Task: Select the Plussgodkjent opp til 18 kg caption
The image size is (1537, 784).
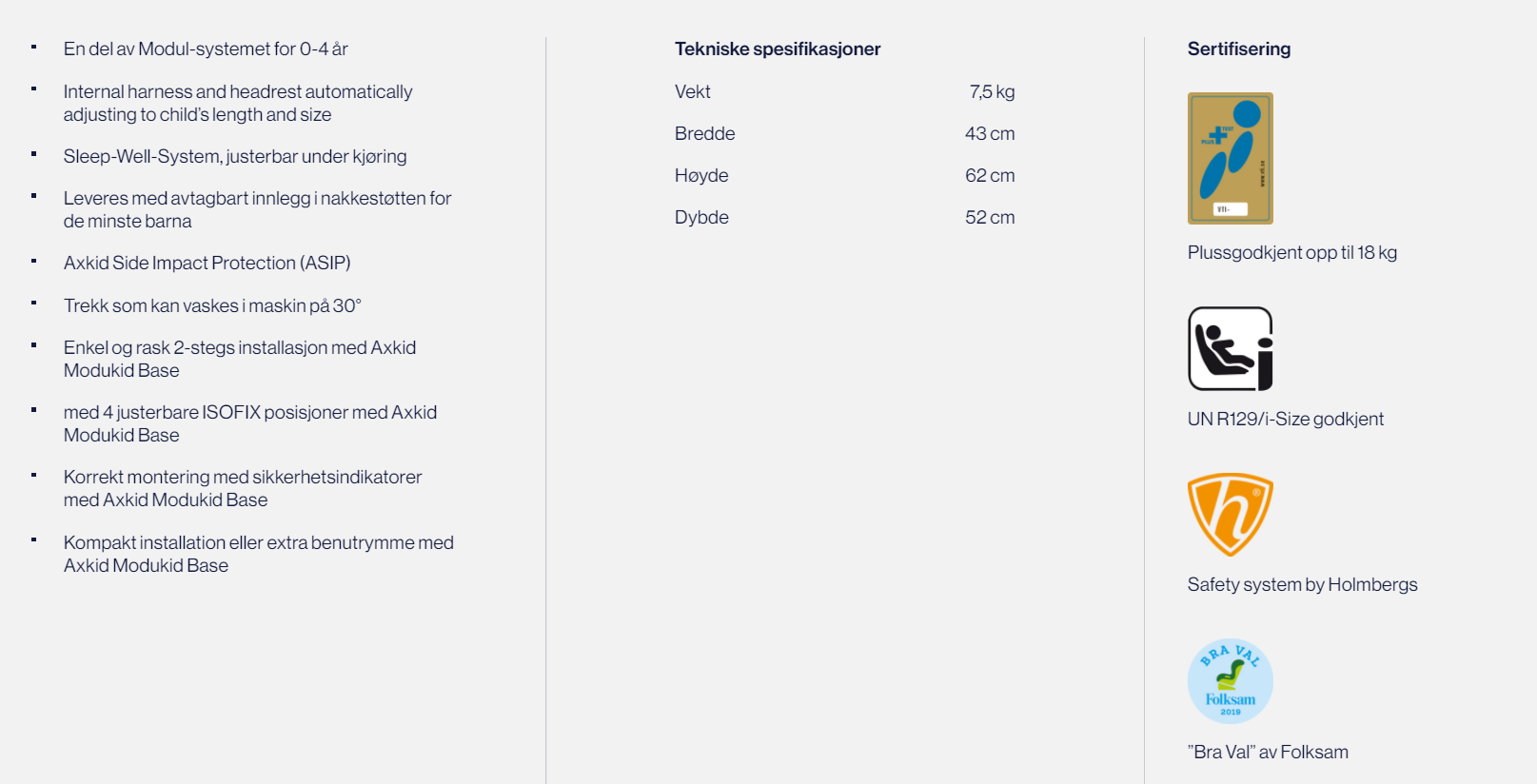Action: pos(1291,252)
